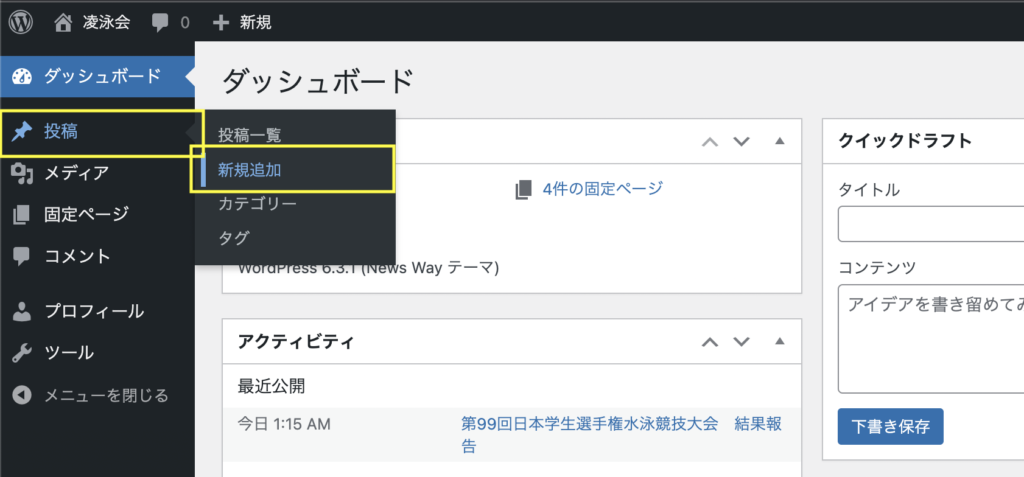1024x477 pixels.
Task: Move アクティビティ panel up with chevron
Action: (710, 342)
